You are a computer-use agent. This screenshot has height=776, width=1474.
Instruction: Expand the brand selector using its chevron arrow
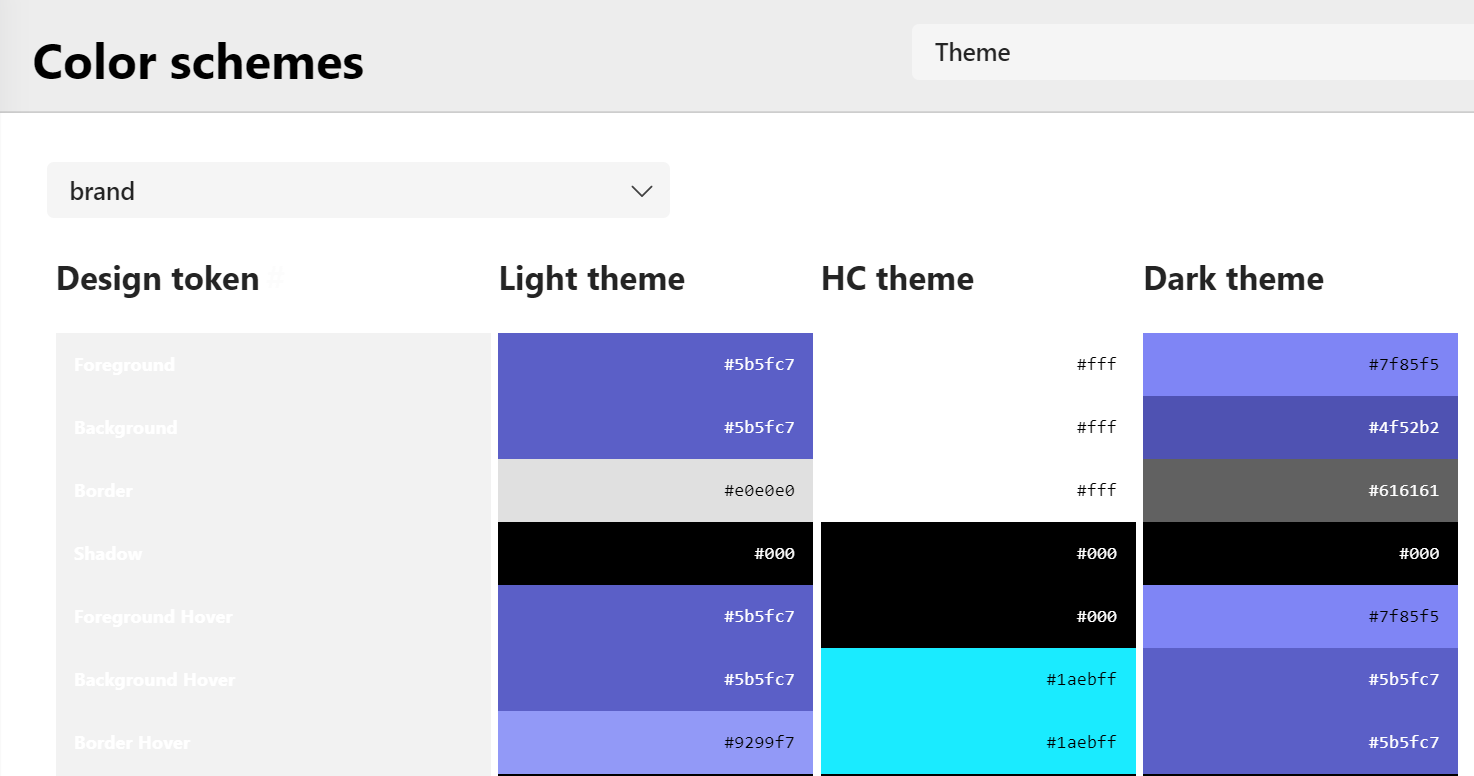[640, 190]
